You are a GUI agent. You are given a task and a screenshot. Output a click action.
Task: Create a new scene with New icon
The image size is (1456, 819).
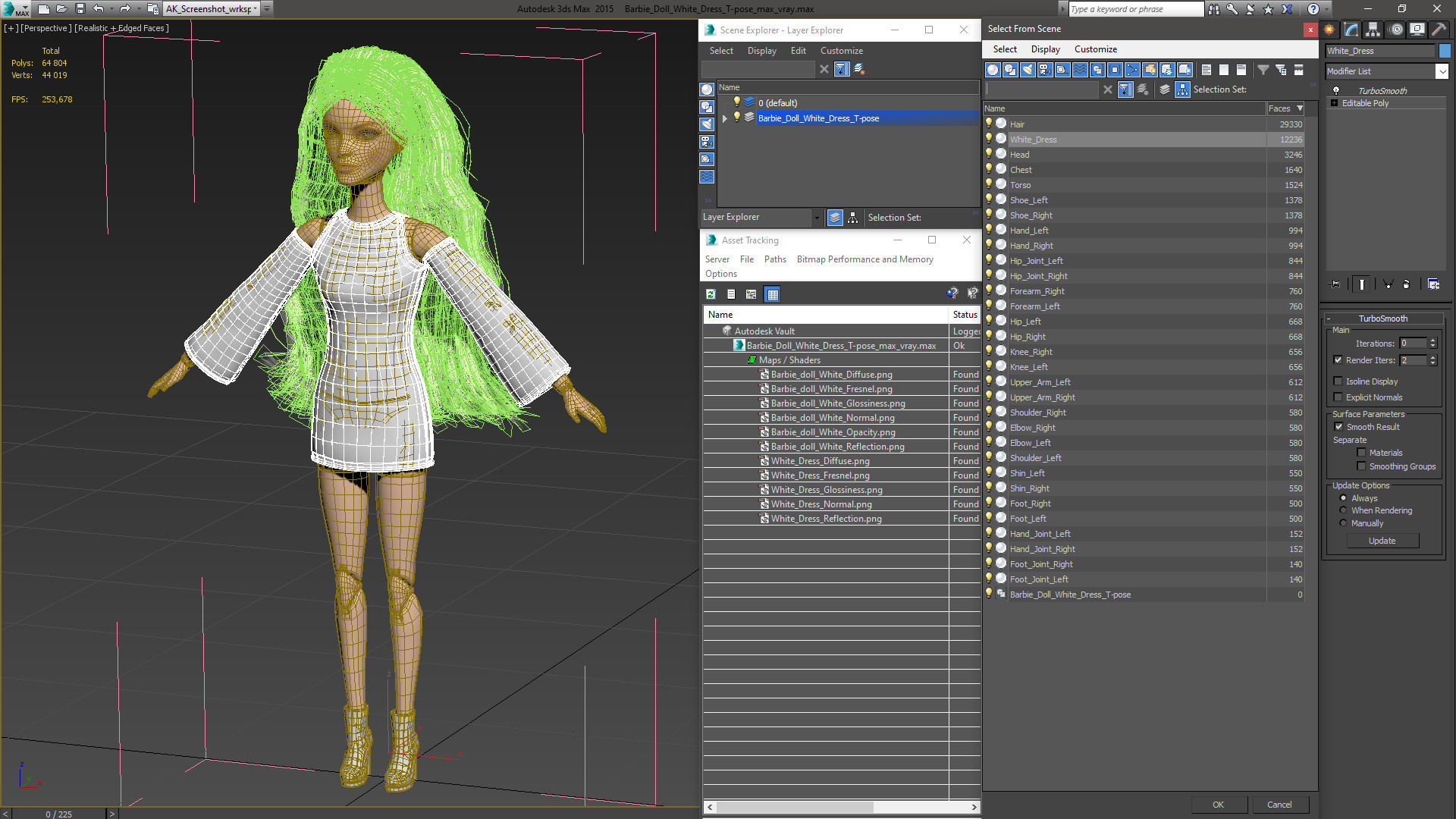44,9
